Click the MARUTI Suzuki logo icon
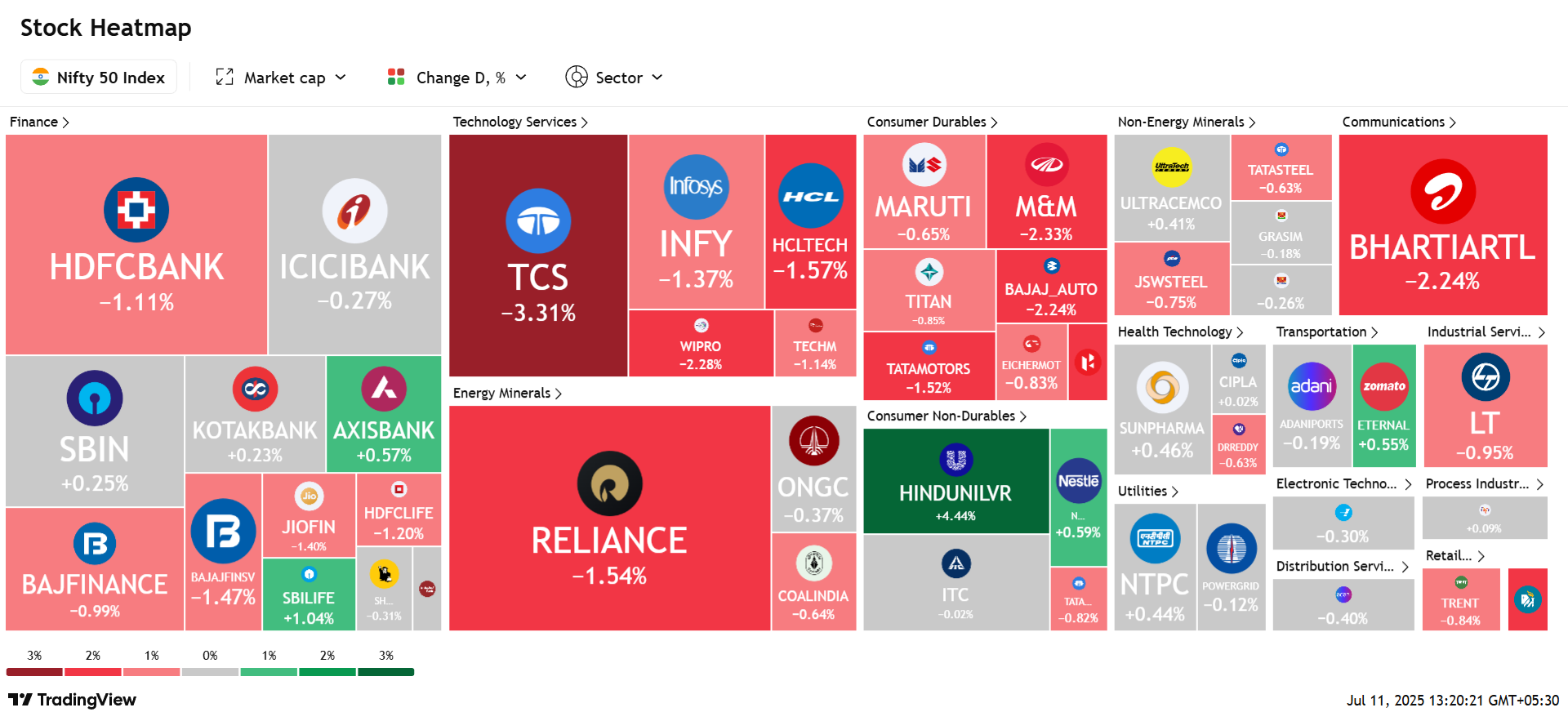 [924, 165]
